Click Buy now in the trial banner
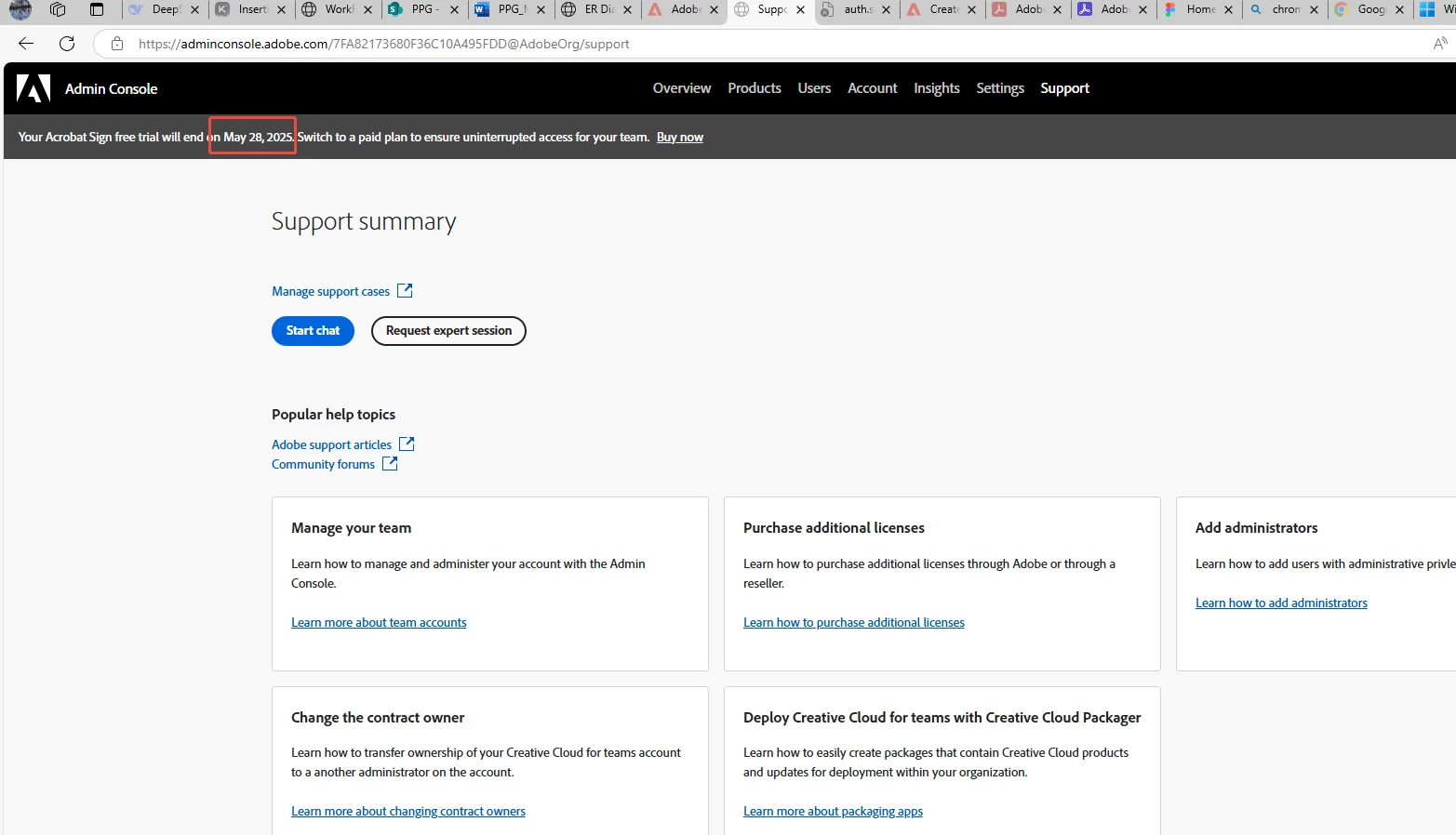1456x835 pixels. tap(680, 137)
